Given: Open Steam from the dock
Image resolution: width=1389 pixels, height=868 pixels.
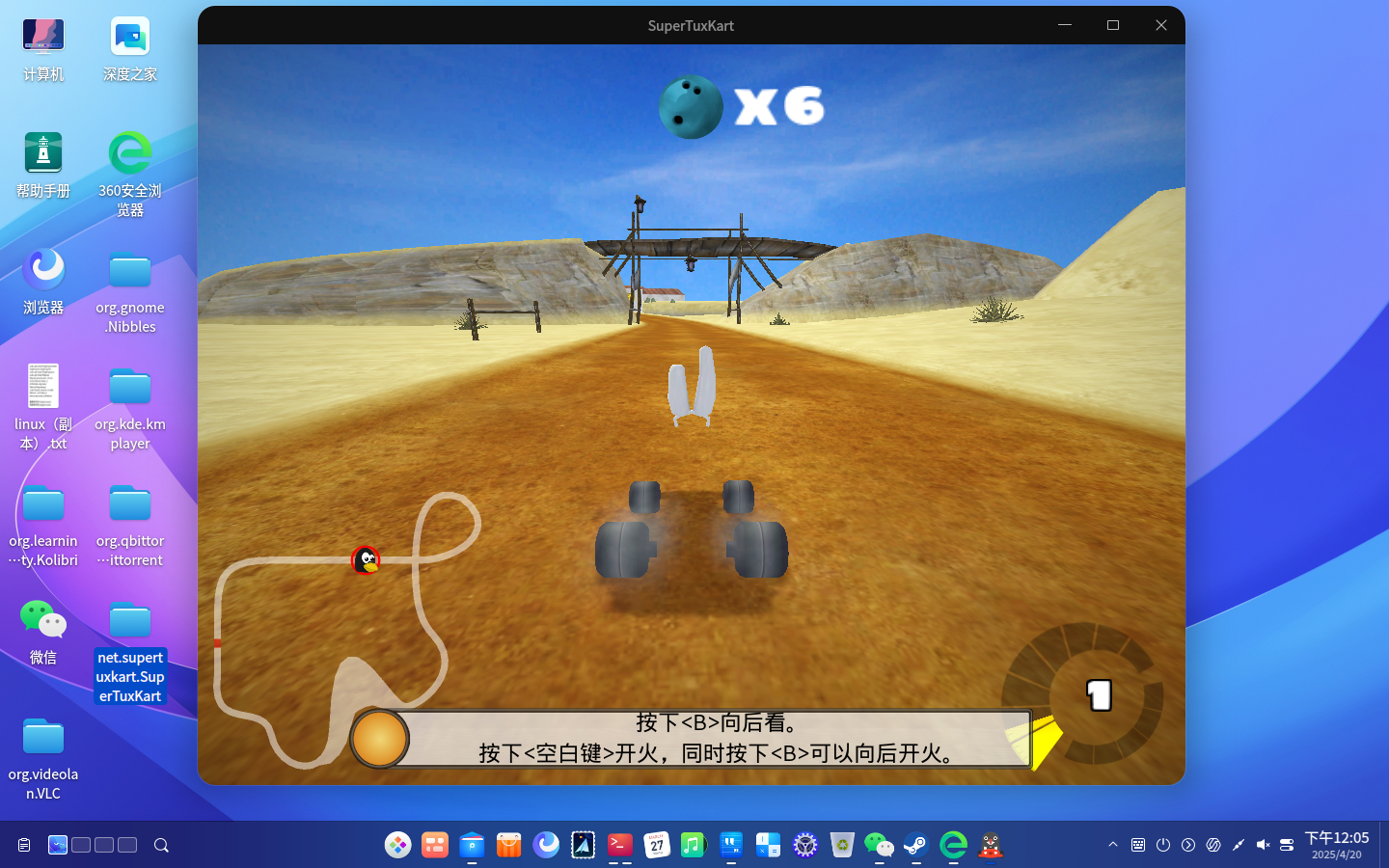Looking at the screenshot, I should pyautogui.click(x=916, y=845).
